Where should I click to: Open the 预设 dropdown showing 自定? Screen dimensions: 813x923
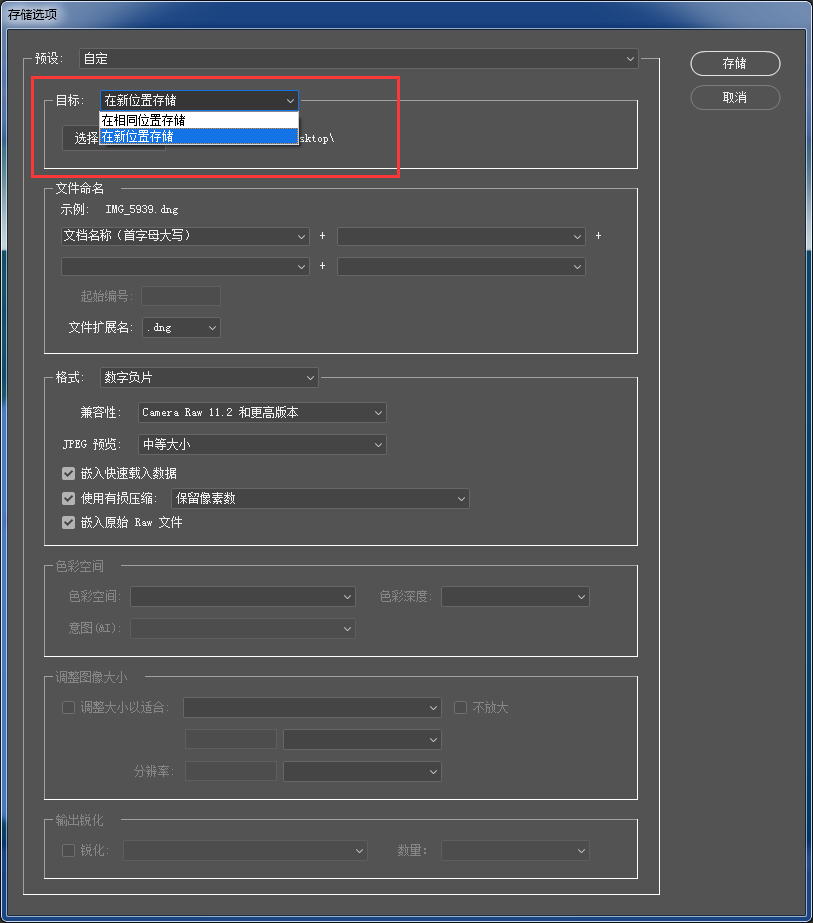359,58
